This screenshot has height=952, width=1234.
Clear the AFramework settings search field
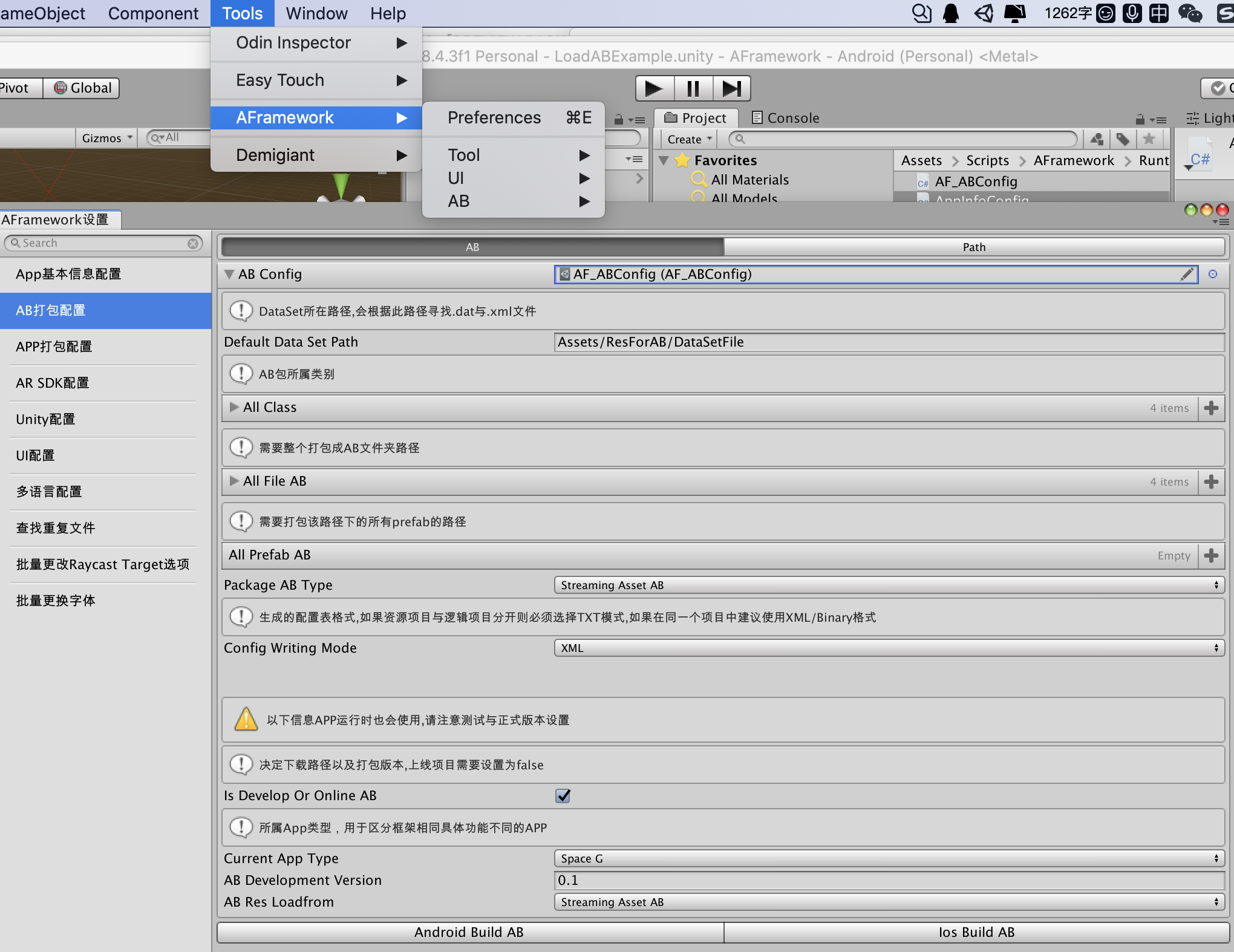click(x=193, y=243)
